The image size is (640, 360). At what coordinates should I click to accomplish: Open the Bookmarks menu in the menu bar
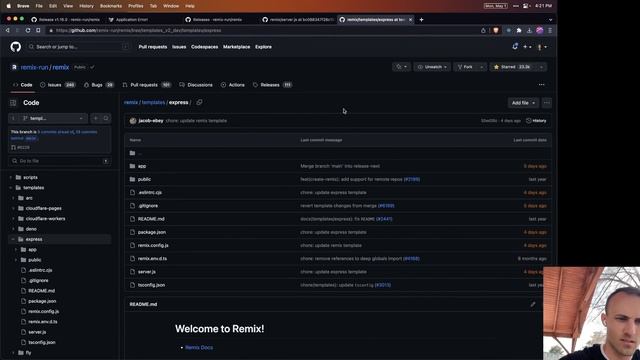tap(111, 6)
